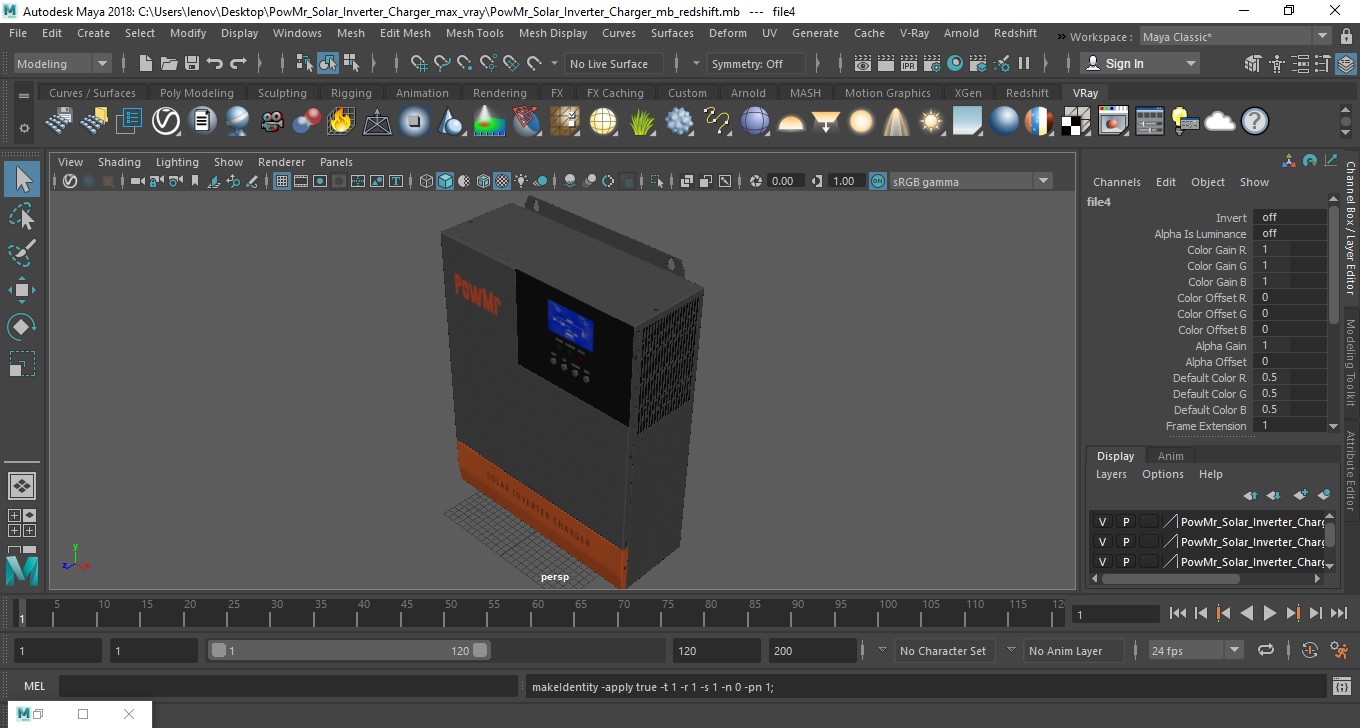This screenshot has height=728, width=1360.
Task: Choose the Lasso Select tool
Action: click(x=22, y=217)
